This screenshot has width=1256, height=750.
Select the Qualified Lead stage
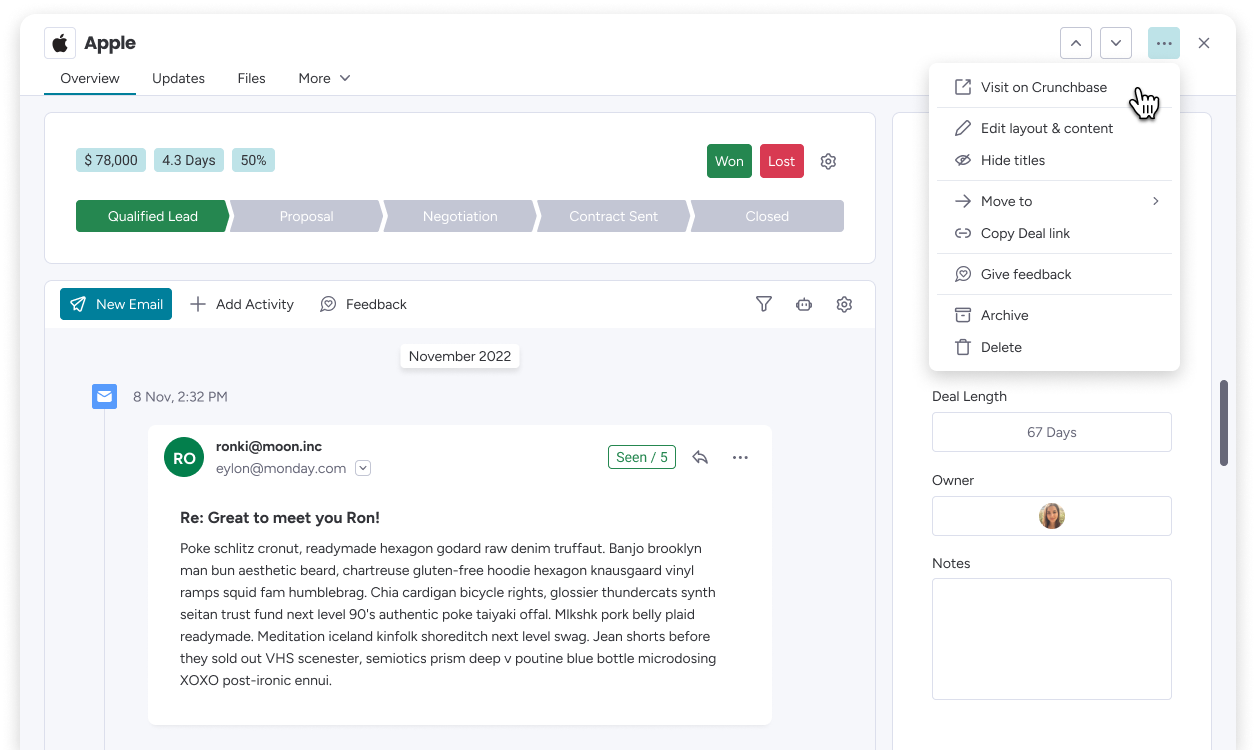point(153,216)
